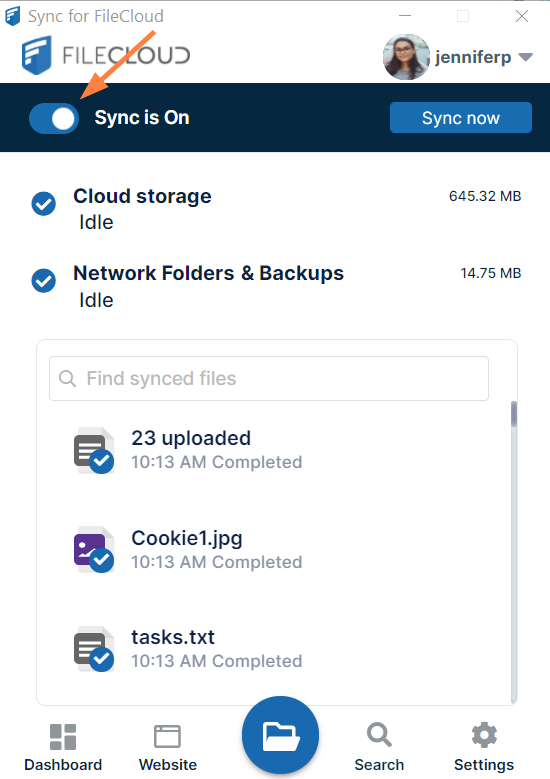Minimize the Sync for FileCloud window

click(x=405, y=16)
